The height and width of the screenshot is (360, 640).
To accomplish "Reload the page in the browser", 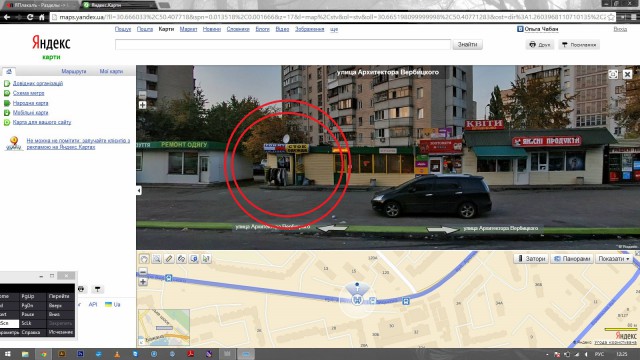I will [30, 17].
